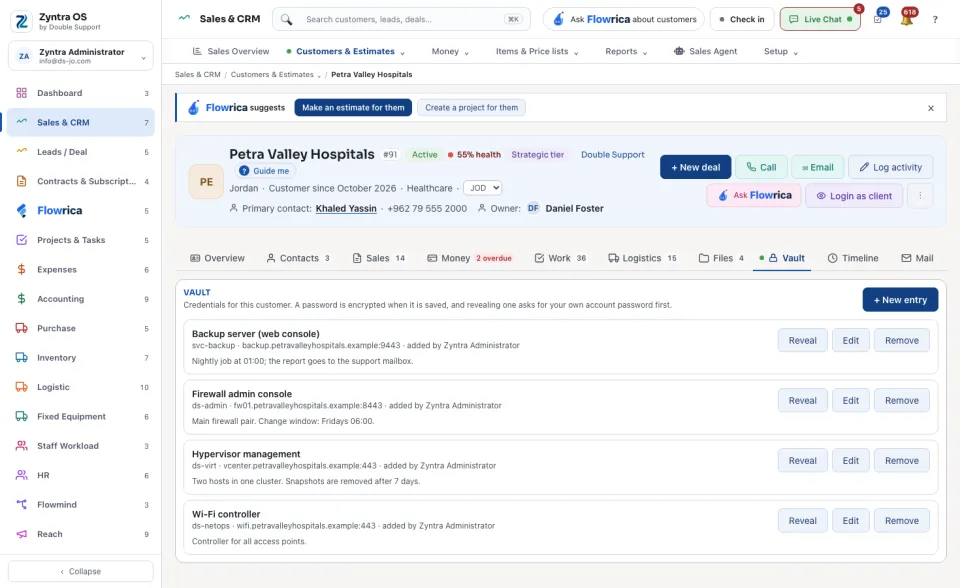Open Dashboard from the sidebar
Image resolution: width=960 pixels, height=588 pixels.
pos(81,93)
